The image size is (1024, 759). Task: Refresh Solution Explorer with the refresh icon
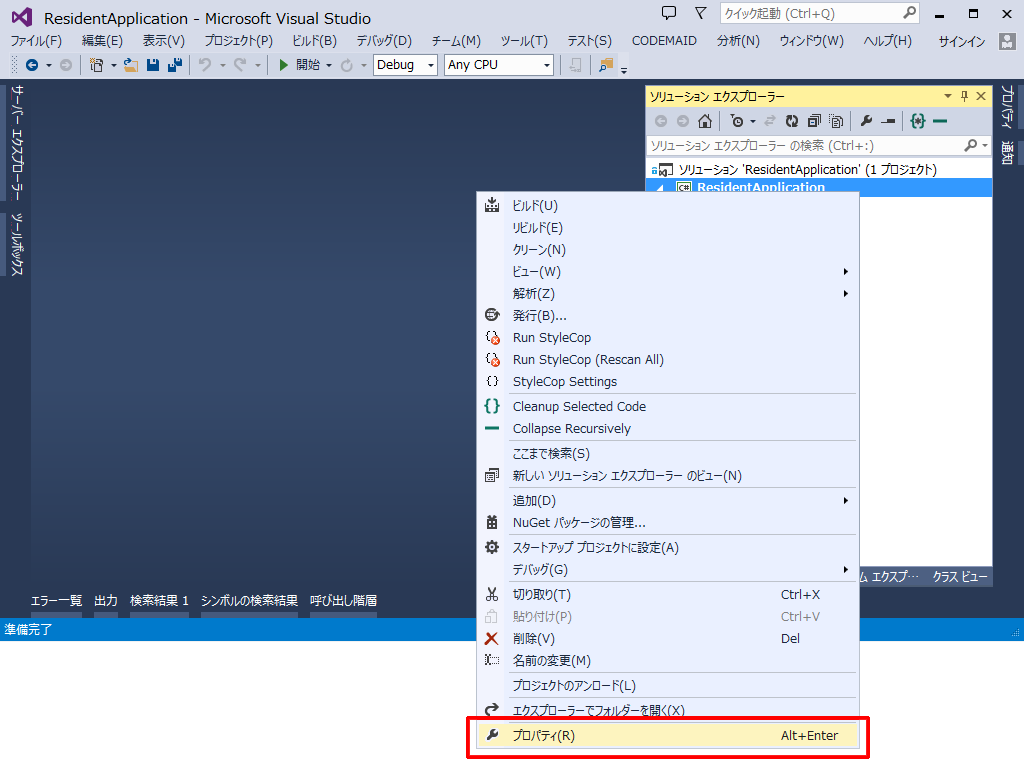click(x=792, y=121)
